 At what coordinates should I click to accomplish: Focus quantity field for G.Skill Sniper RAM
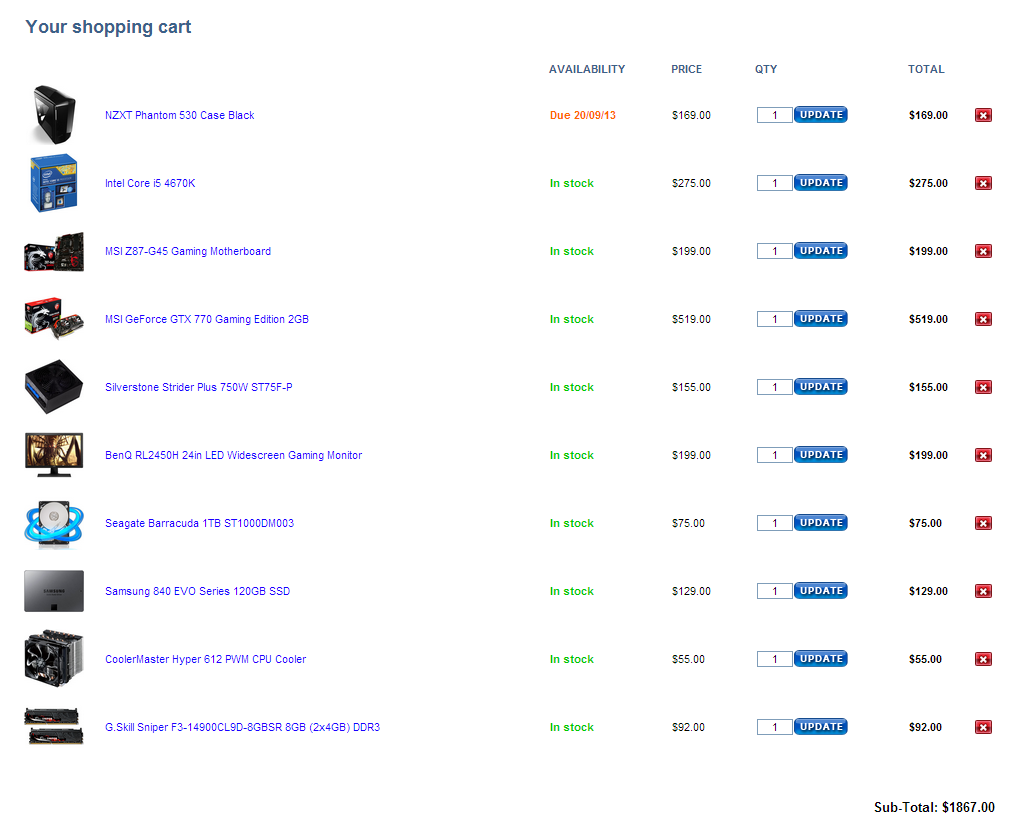click(774, 728)
